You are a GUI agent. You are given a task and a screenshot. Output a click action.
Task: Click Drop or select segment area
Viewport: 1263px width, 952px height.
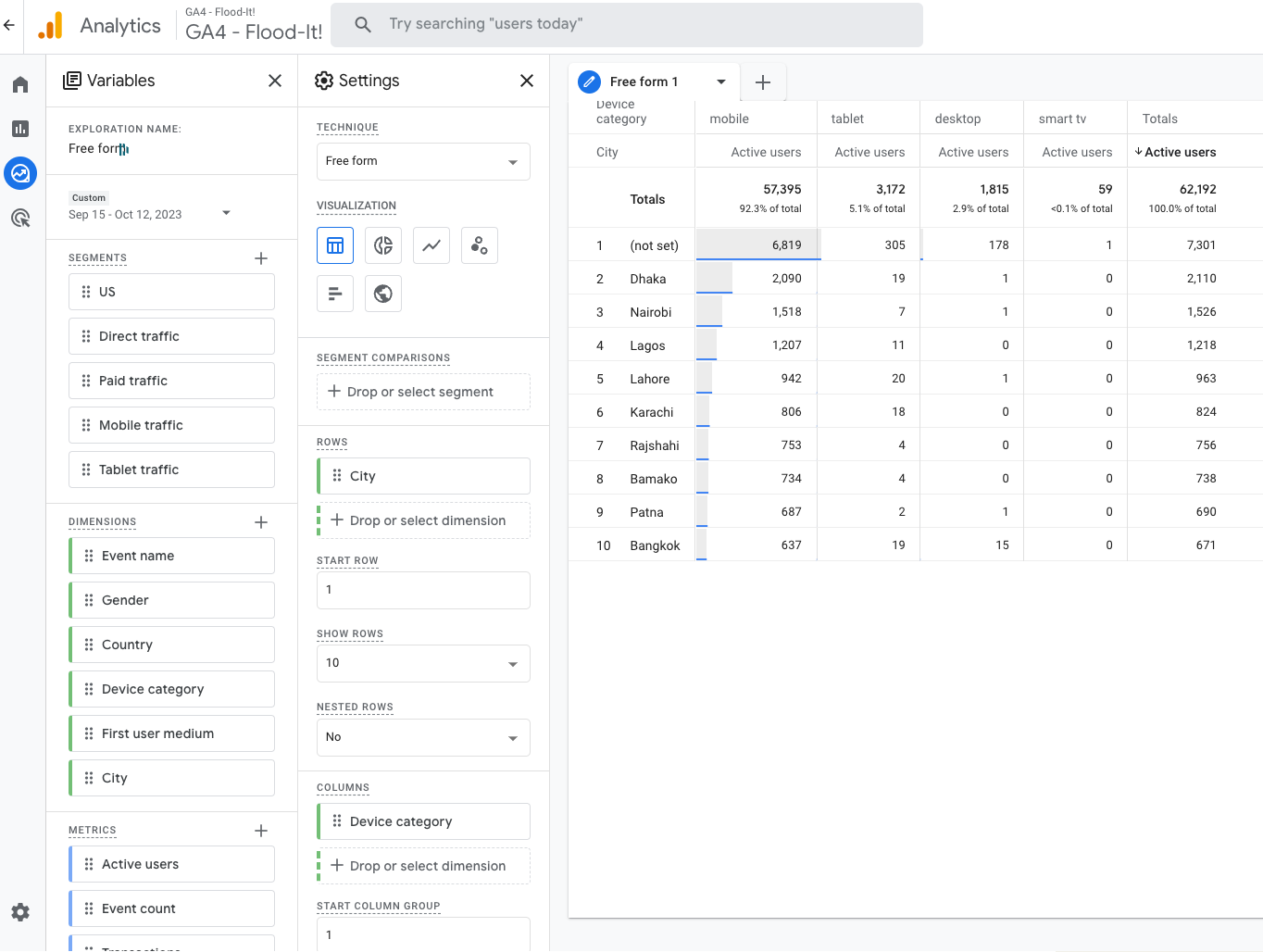[x=423, y=392]
